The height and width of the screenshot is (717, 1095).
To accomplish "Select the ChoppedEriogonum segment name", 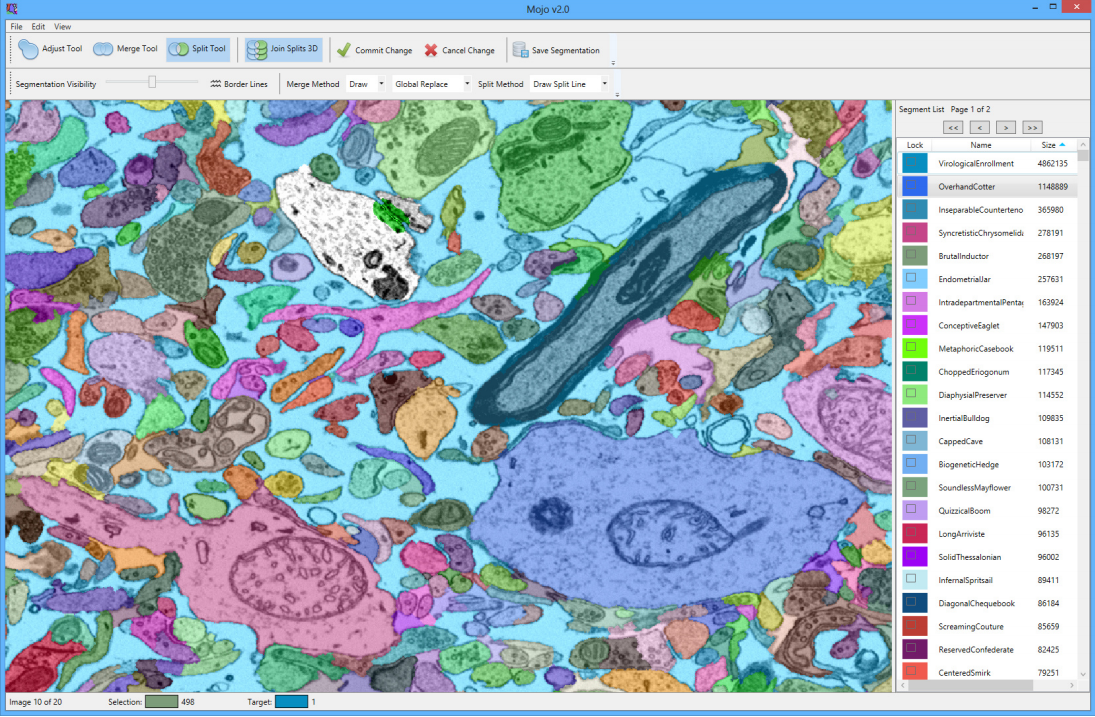I will (973, 372).
